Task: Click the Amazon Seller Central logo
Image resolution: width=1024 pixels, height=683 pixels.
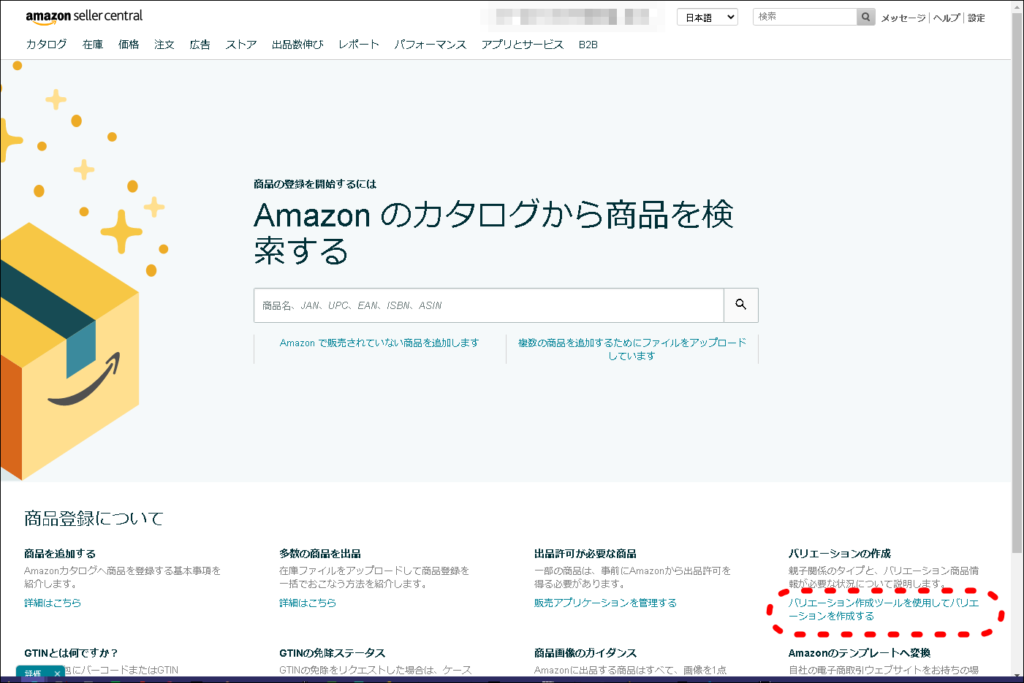Action: [84, 17]
